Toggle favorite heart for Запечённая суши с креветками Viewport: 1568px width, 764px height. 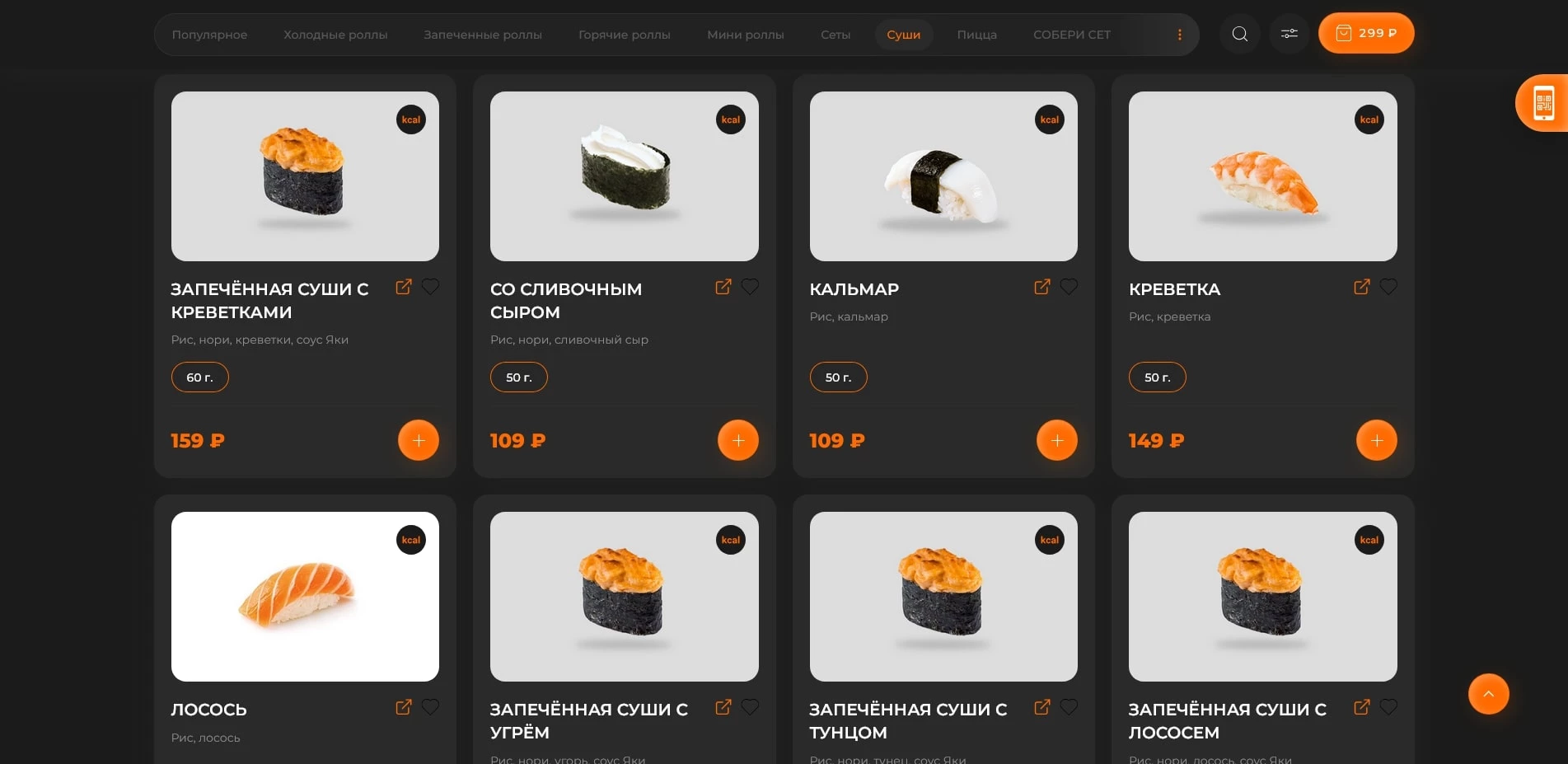click(x=430, y=287)
